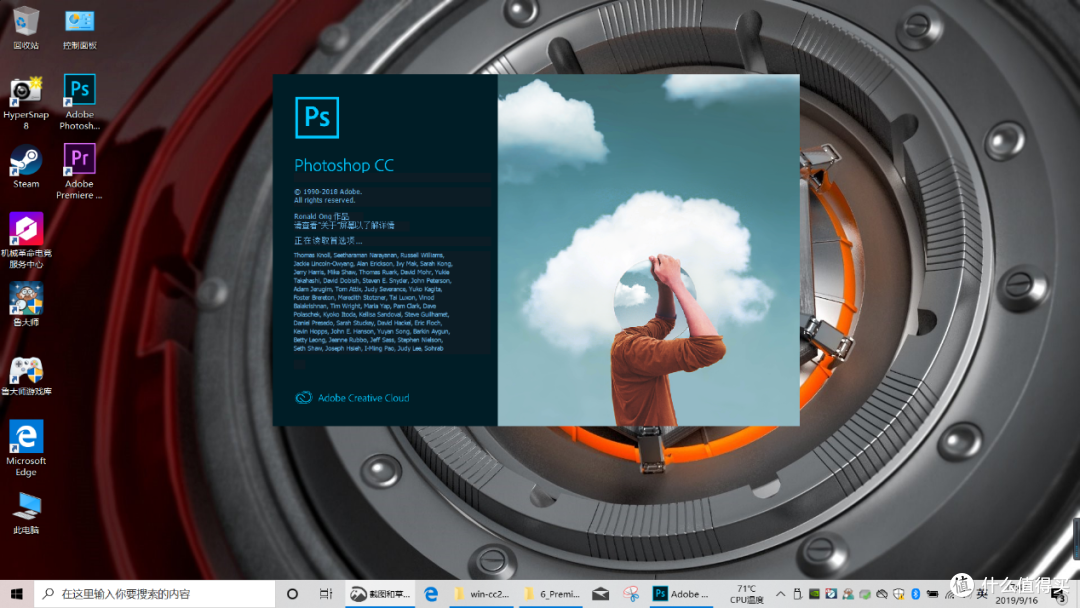
Task: Switch to the 6_Premi folder taskbar window
Action: (551, 594)
